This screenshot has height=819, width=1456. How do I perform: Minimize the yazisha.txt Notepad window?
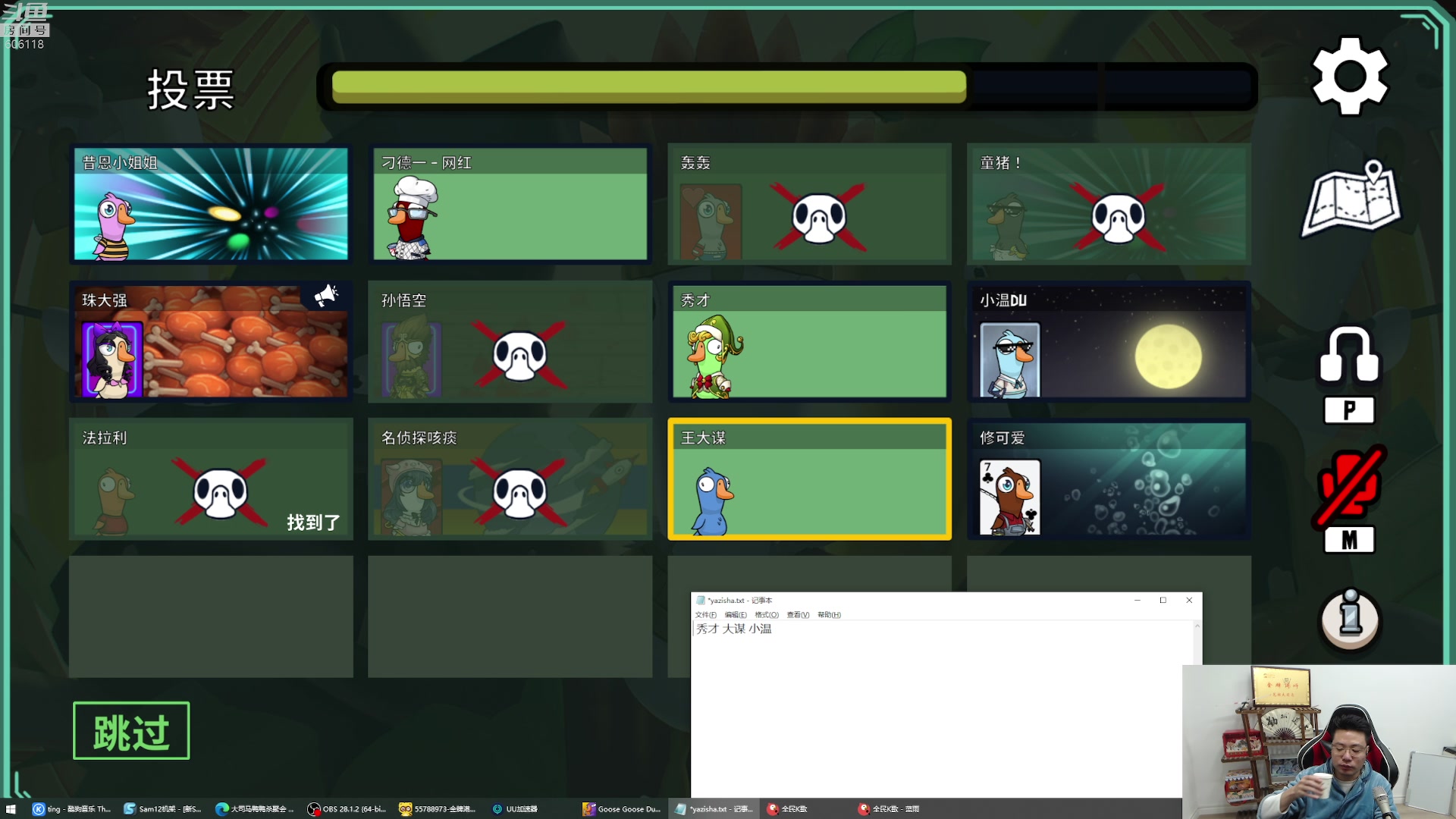1137,600
